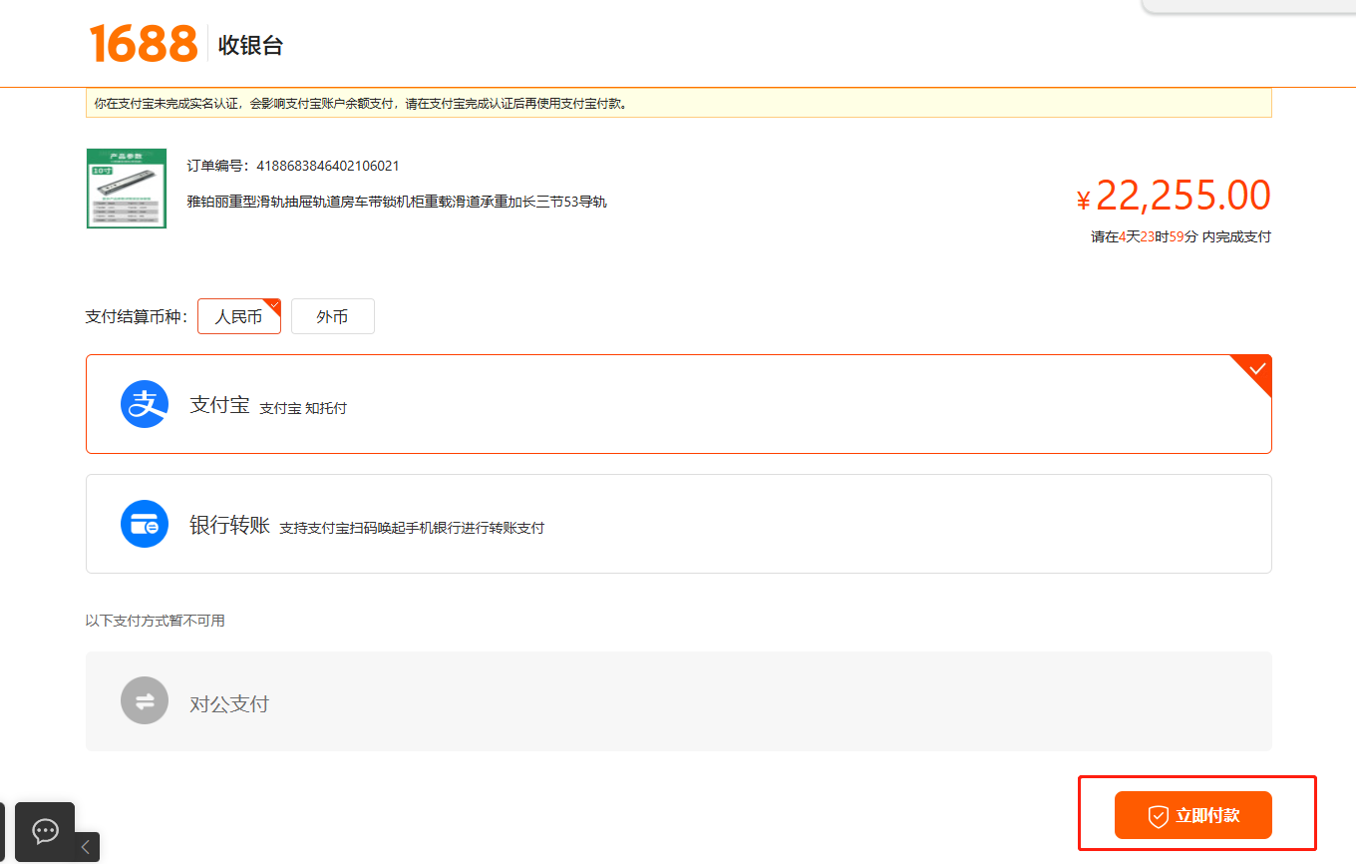Image resolution: width=1356 pixels, height=864 pixels.
Task: Select the 外币 currency option
Action: tap(332, 316)
